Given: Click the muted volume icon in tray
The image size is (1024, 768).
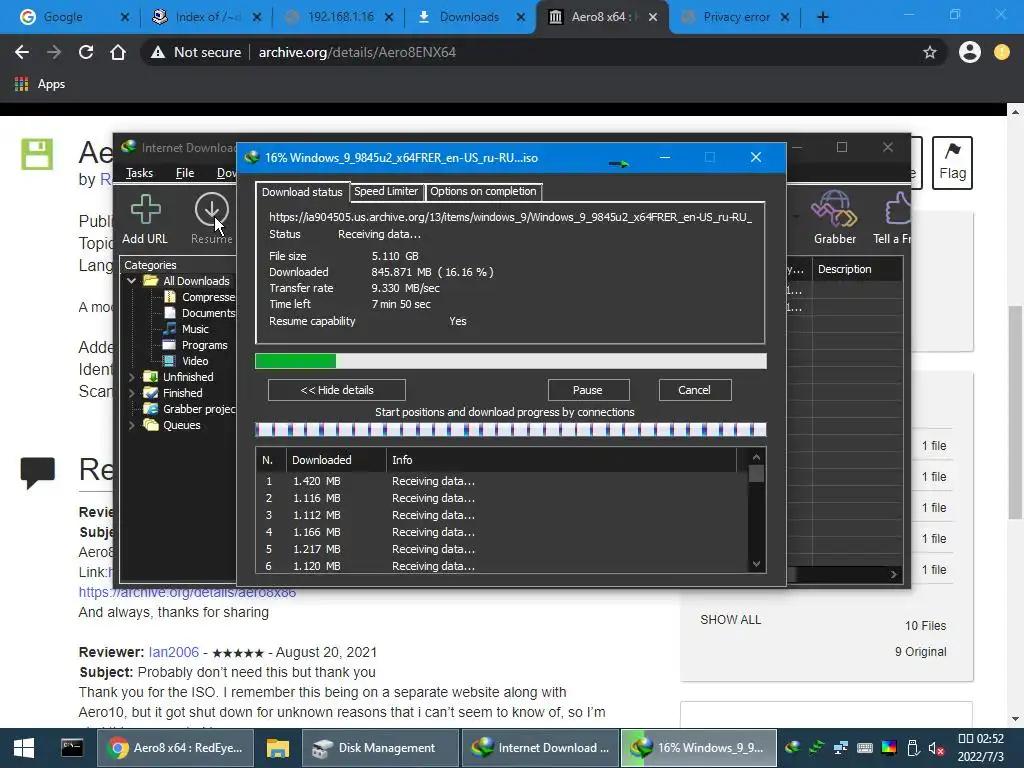Looking at the screenshot, I should [936, 748].
